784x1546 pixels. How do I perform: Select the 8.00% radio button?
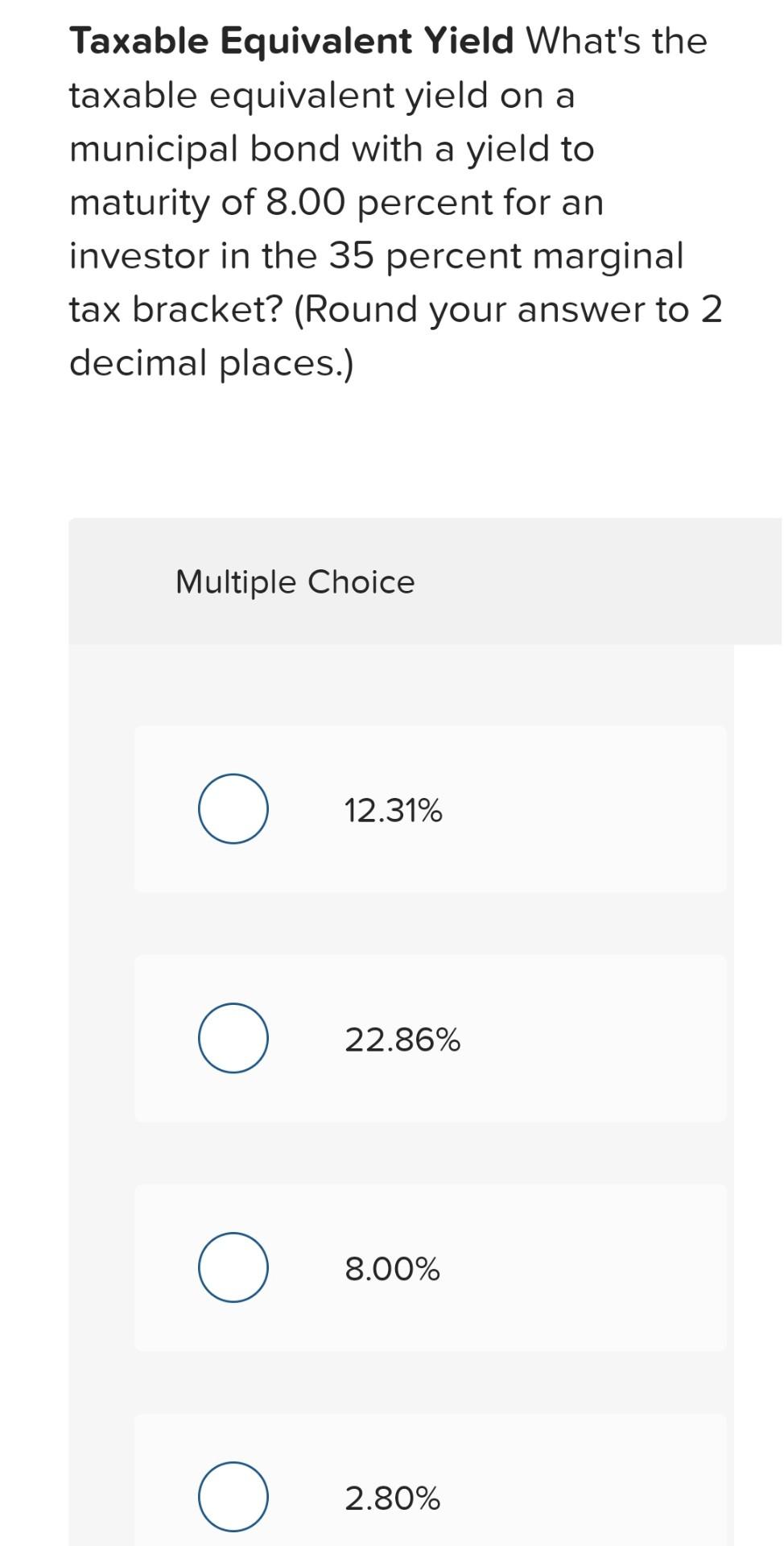coord(233,1267)
